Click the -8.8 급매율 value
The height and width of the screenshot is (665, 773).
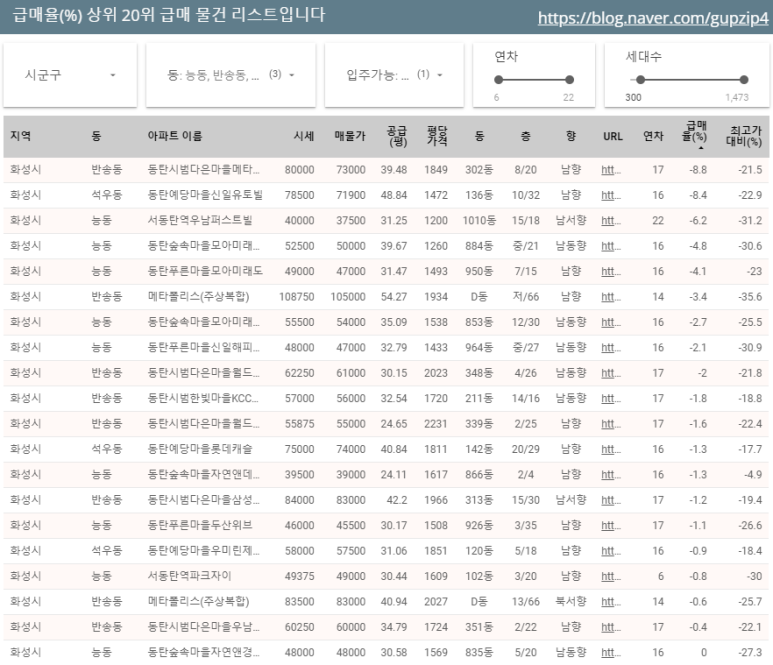click(x=698, y=170)
